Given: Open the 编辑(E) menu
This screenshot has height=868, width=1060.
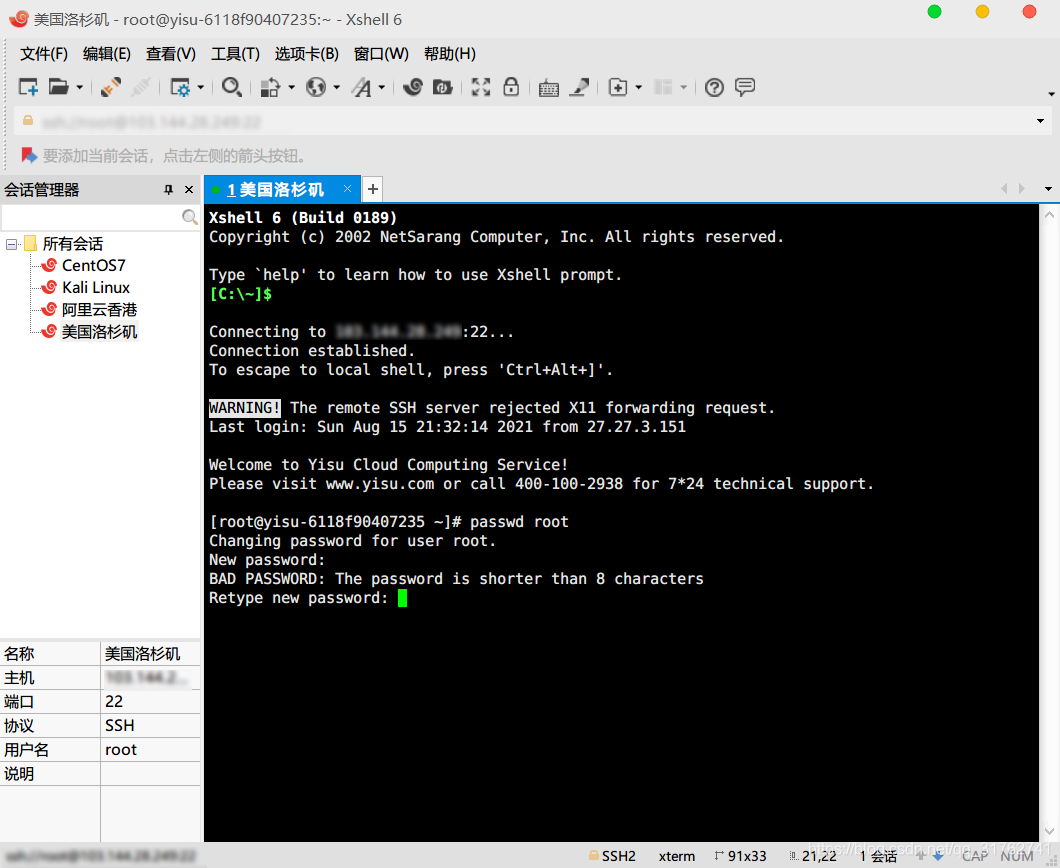Looking at the screenshot, I should 106,54.
